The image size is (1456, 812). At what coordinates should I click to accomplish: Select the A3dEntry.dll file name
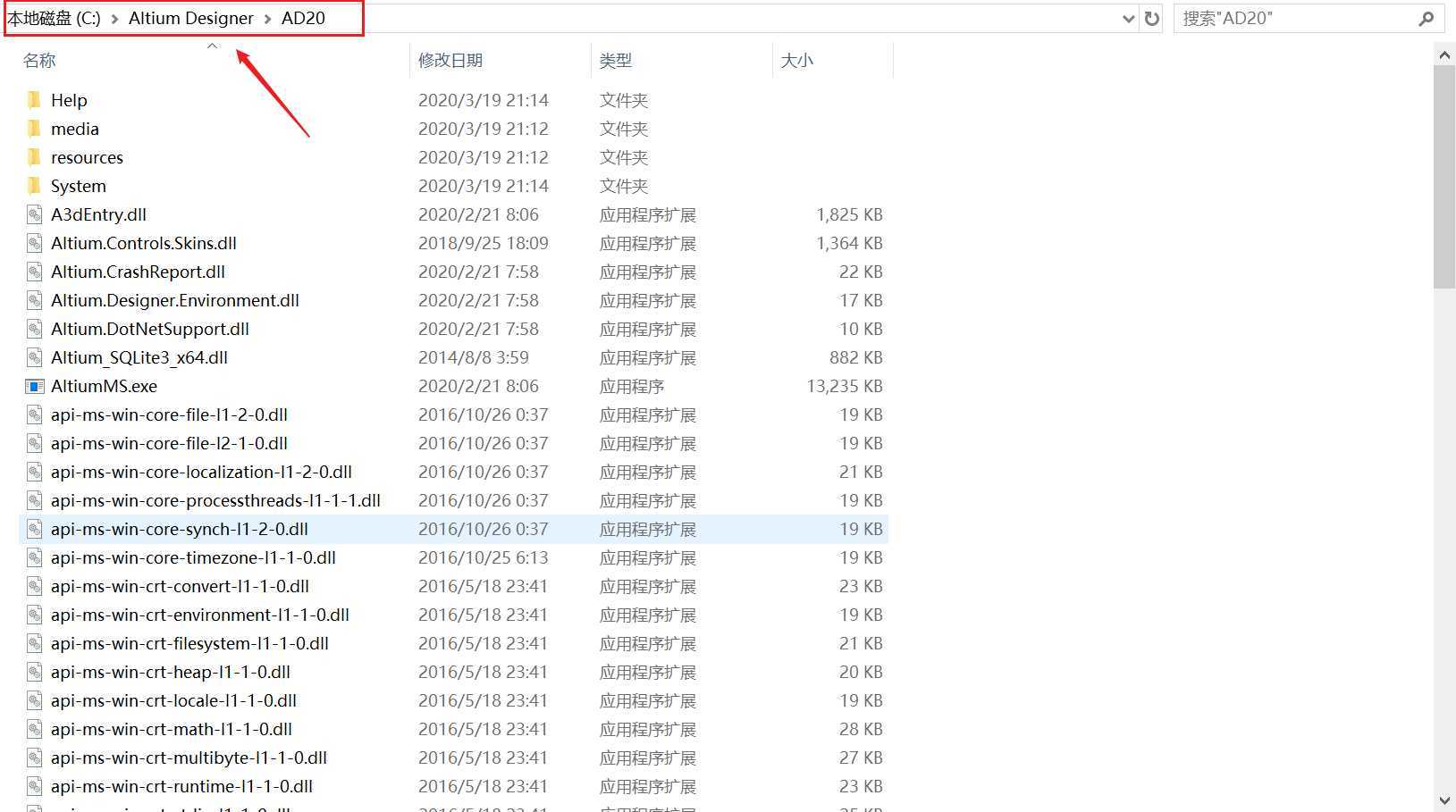pyautogui.click(x=98, y=214)
